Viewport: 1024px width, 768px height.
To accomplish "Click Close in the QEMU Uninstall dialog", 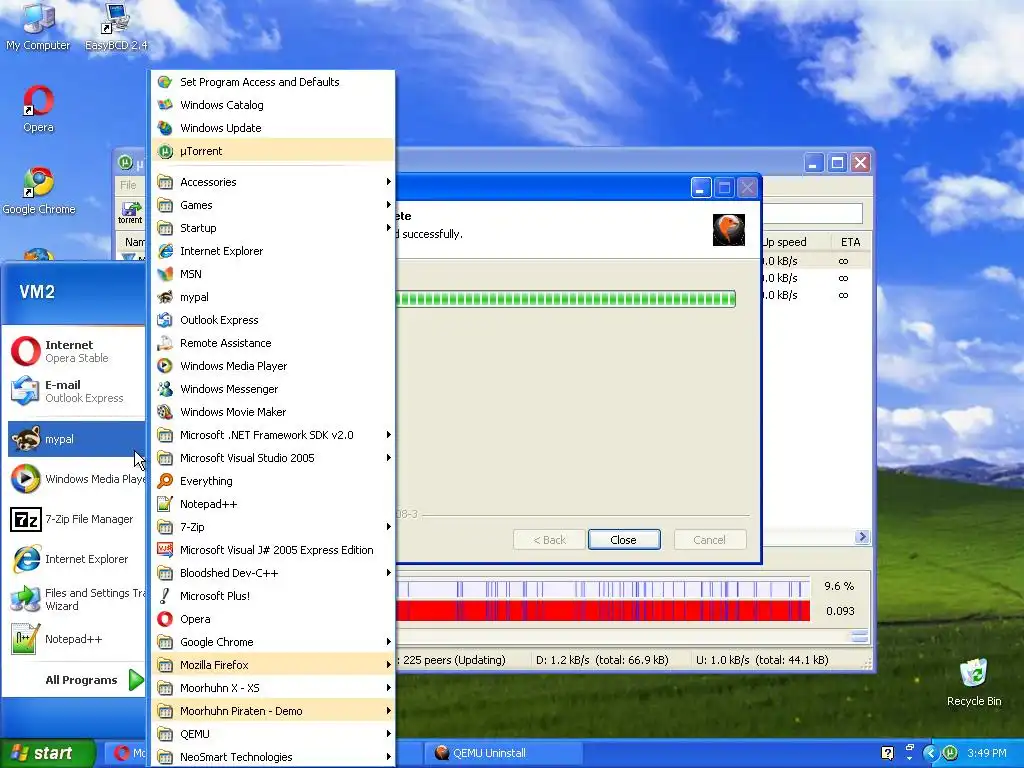I will (x=624, y=540).
